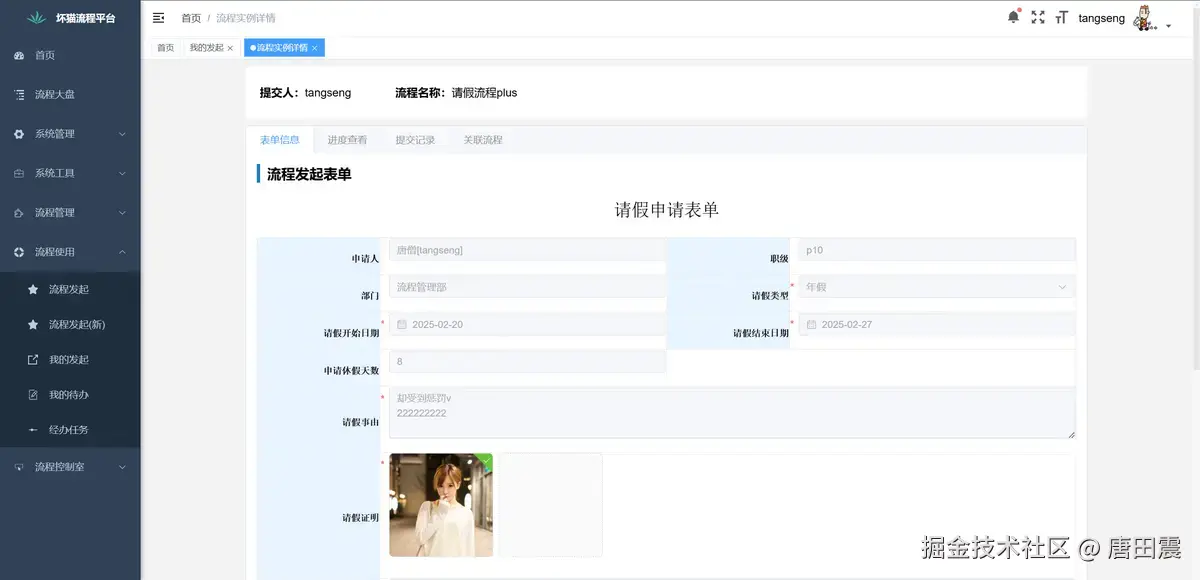Screen dimensions: 1200x580
Task: Click the 经办任务 icon in sidebar
Action: coord(33,429)
